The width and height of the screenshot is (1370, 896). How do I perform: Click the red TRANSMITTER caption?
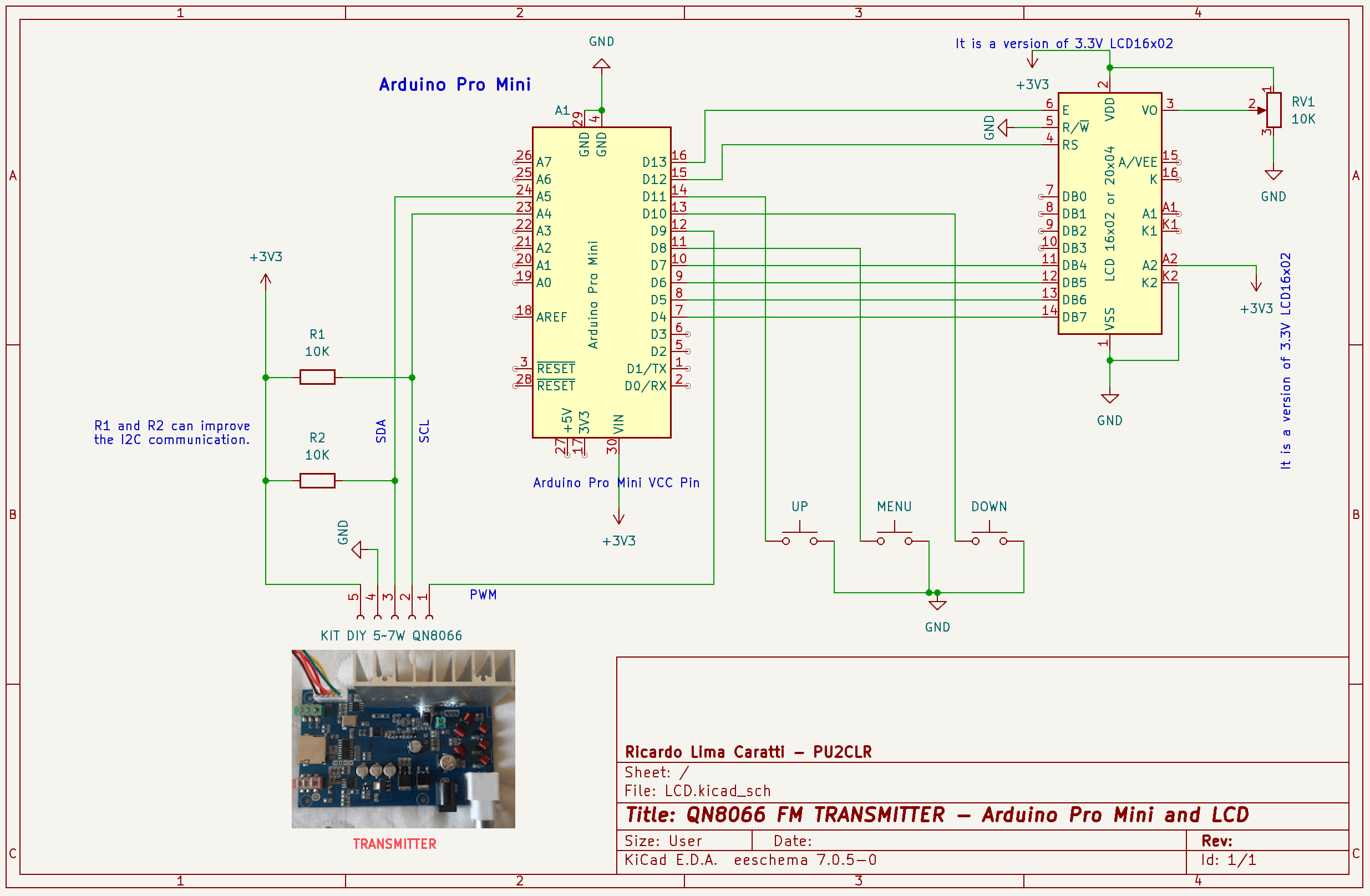(x=394, y=844)
